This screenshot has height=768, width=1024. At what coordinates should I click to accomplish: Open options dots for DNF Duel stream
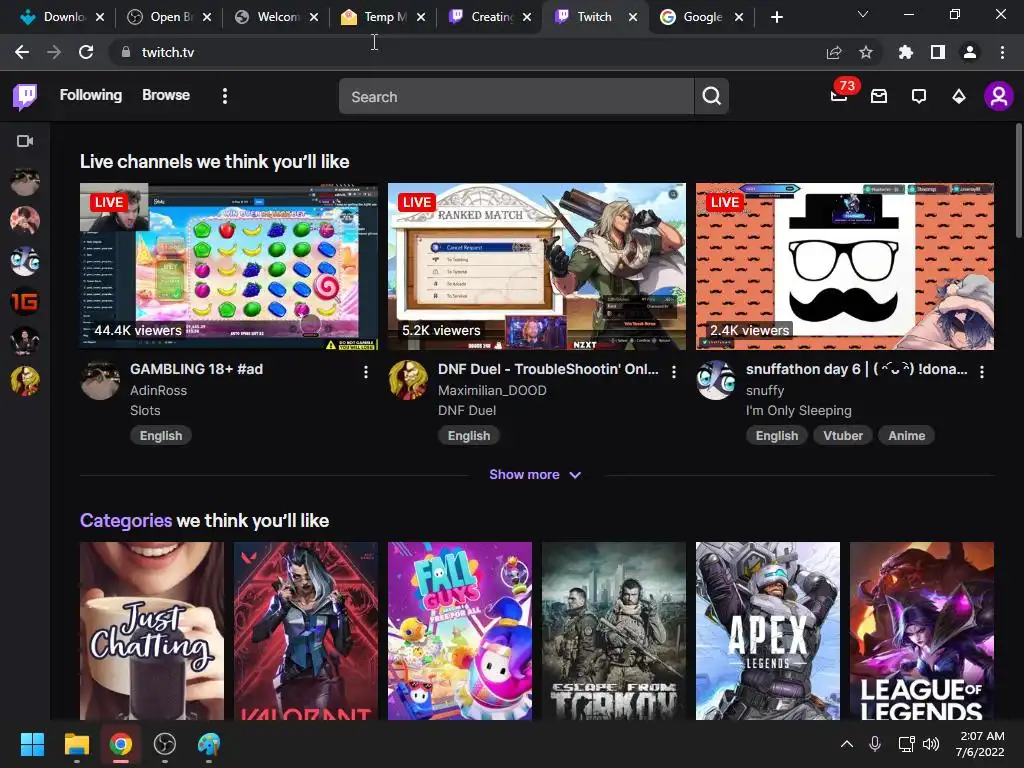[x=674, y=372]
